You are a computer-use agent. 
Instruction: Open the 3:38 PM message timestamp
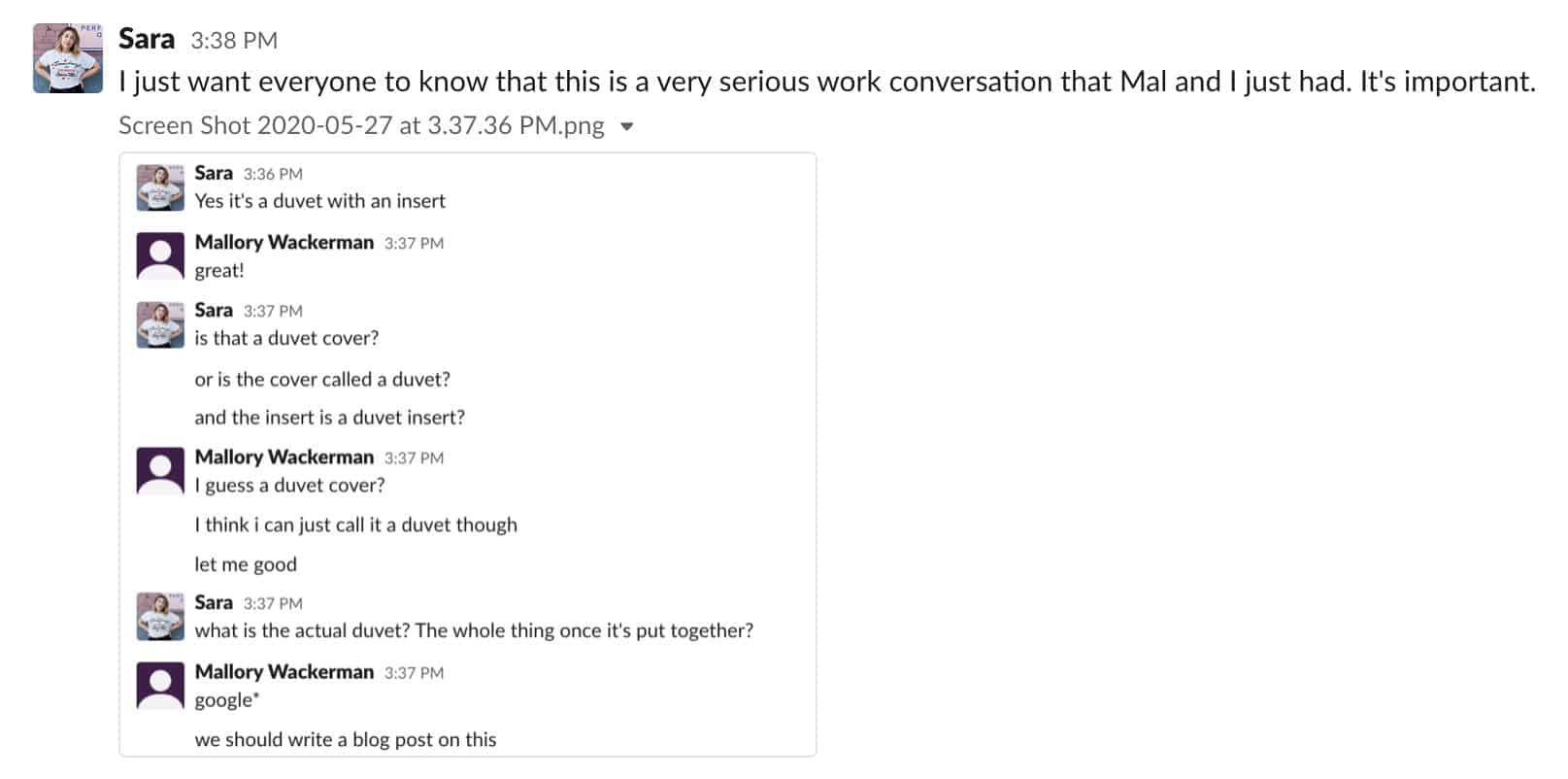pos(234,41)
